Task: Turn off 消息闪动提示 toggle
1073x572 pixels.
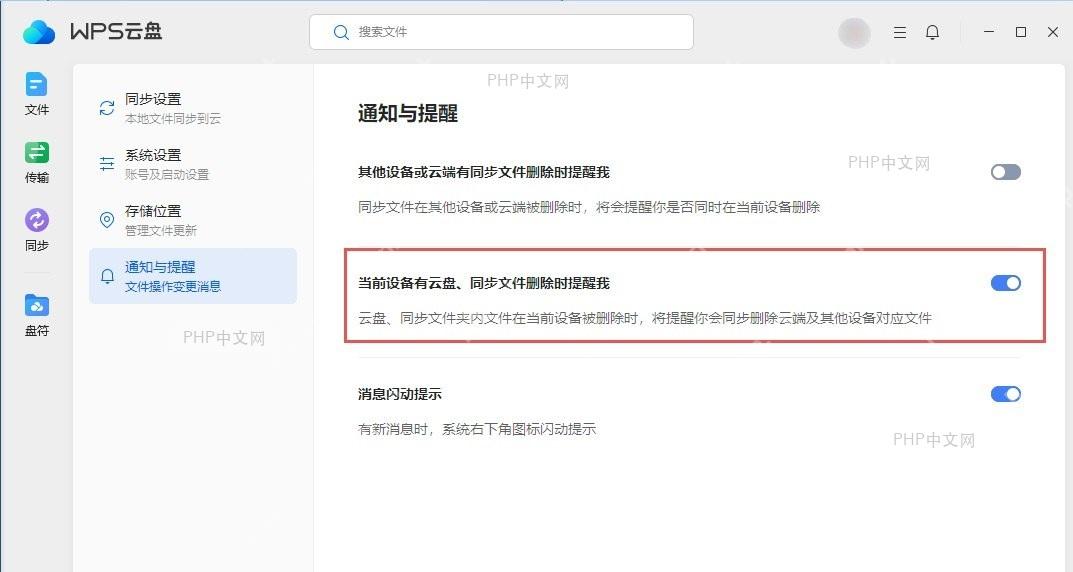Action: pos(1005,393)
